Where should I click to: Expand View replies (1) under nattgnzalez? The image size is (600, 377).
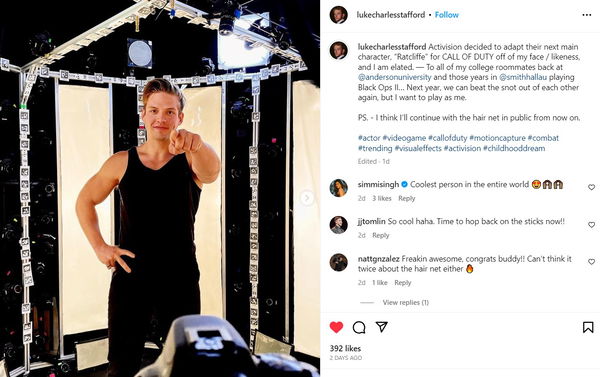[406, 302]
